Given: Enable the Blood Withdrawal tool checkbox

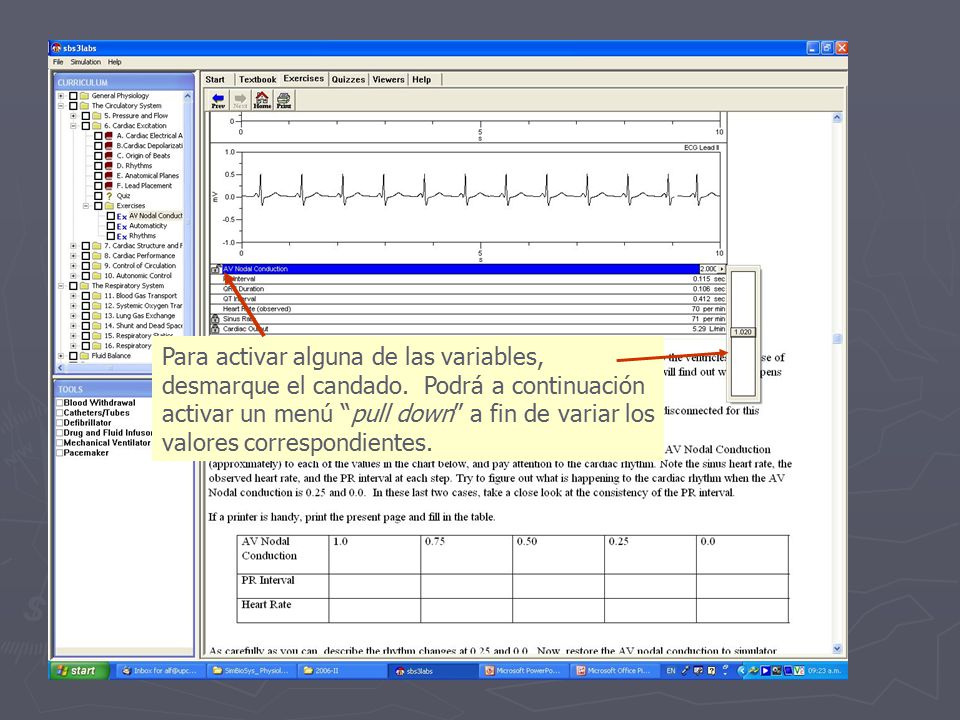Looking at the screenshot, I should [60, 403].
